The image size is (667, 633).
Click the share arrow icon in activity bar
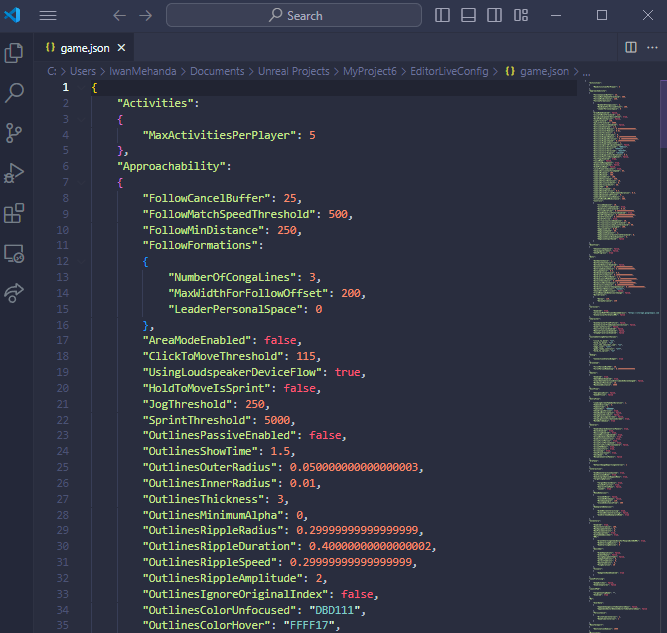15,292
